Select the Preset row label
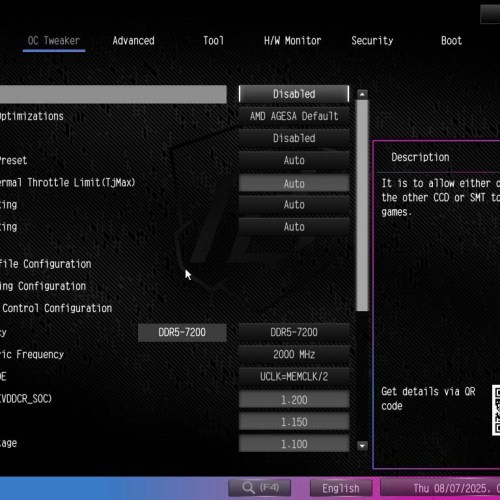 tap(13, 160)
